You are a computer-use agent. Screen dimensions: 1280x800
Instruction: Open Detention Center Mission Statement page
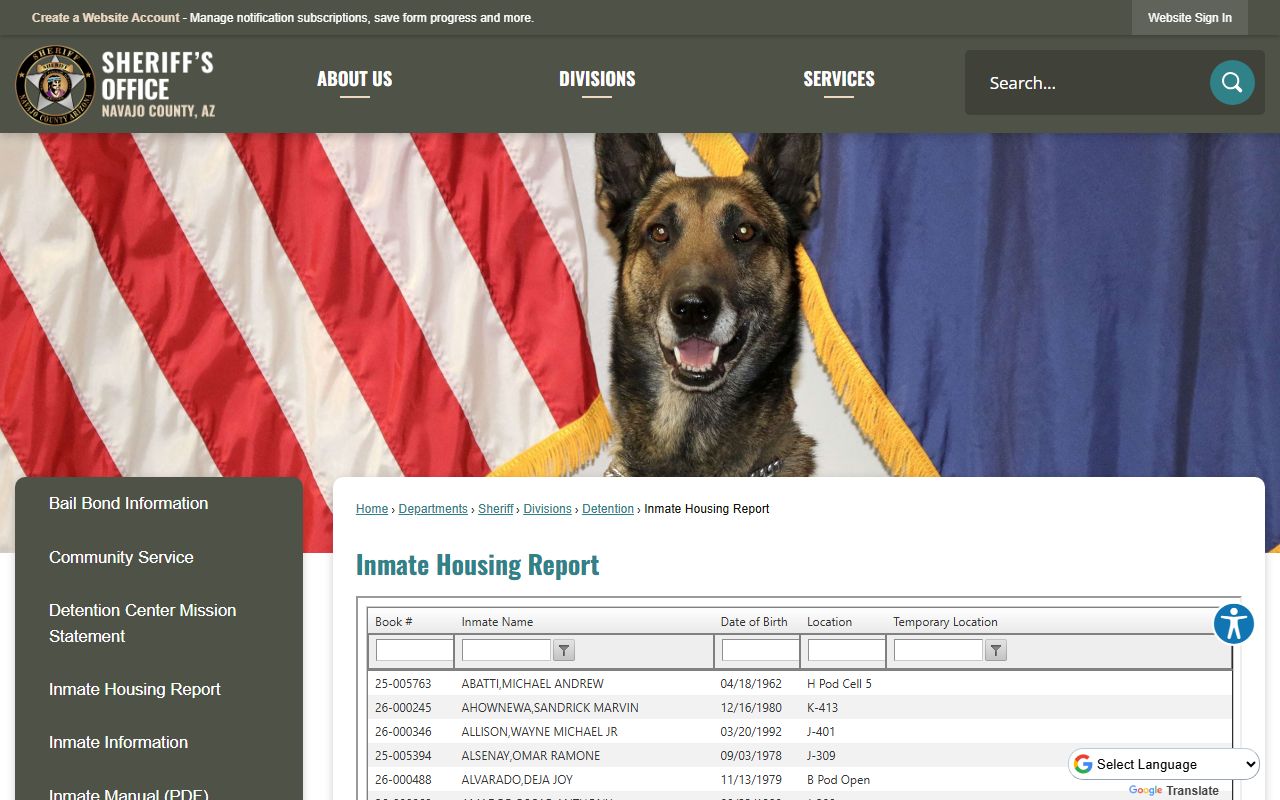point(143,623)
